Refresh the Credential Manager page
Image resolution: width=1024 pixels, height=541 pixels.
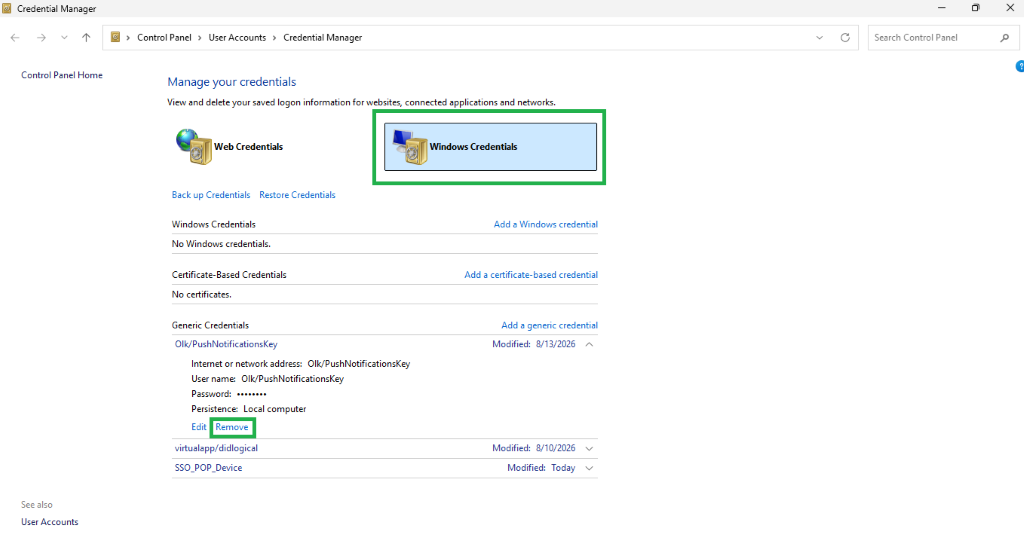pos(845,38)
